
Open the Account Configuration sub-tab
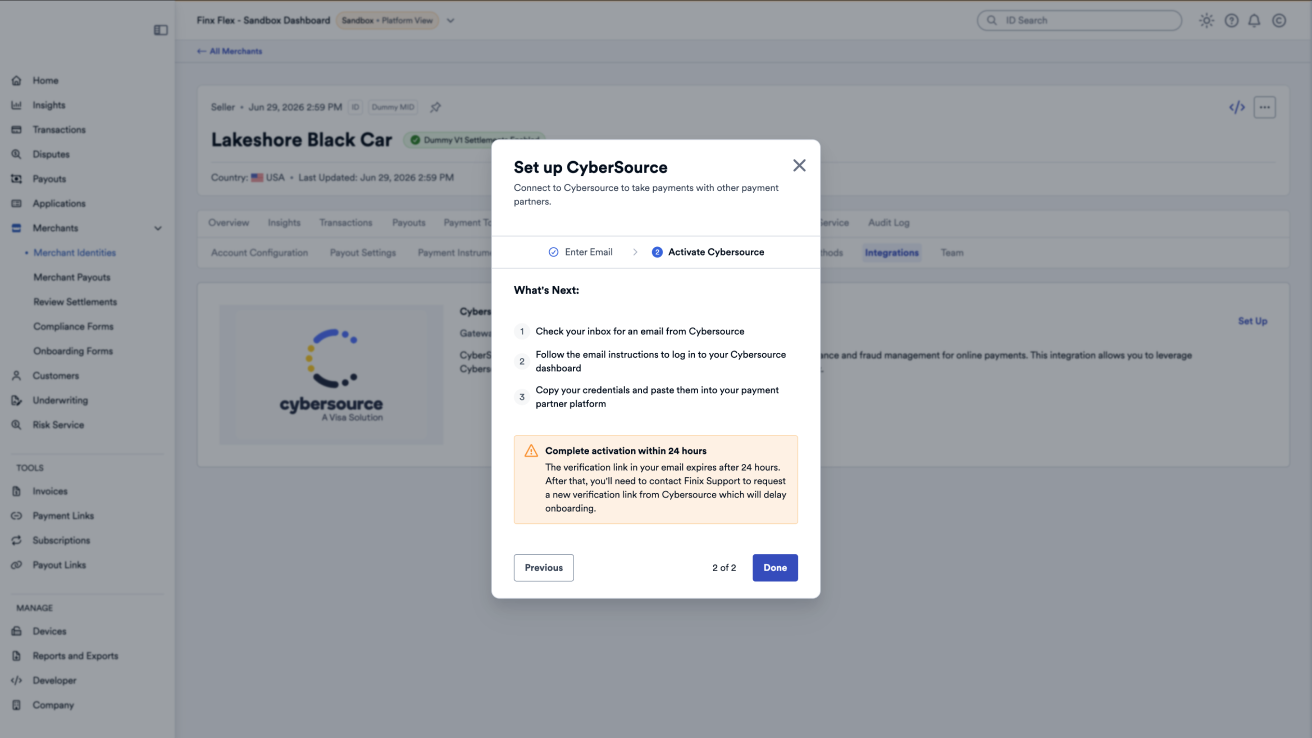(260, 253)
